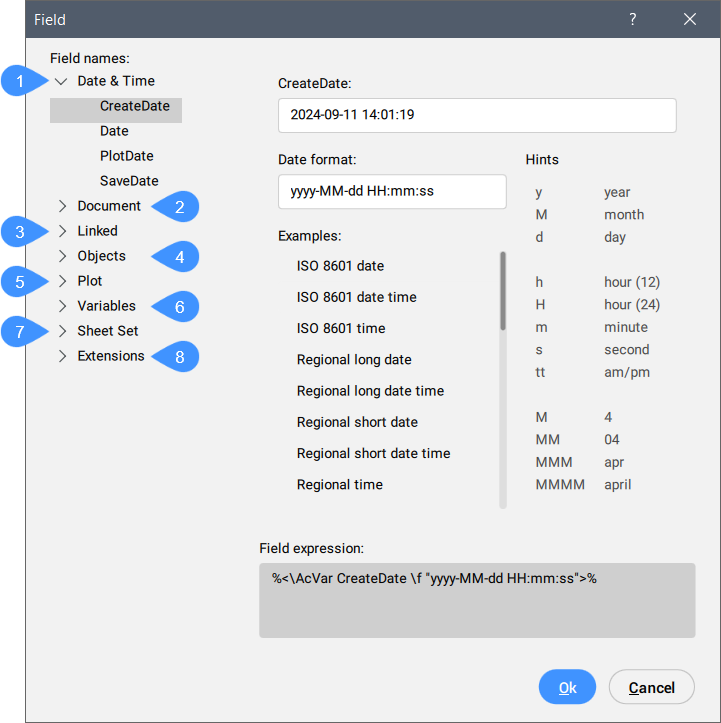Click the CreateDate value field
Viewport: 721px width, 723px height.
click(477, 115)
